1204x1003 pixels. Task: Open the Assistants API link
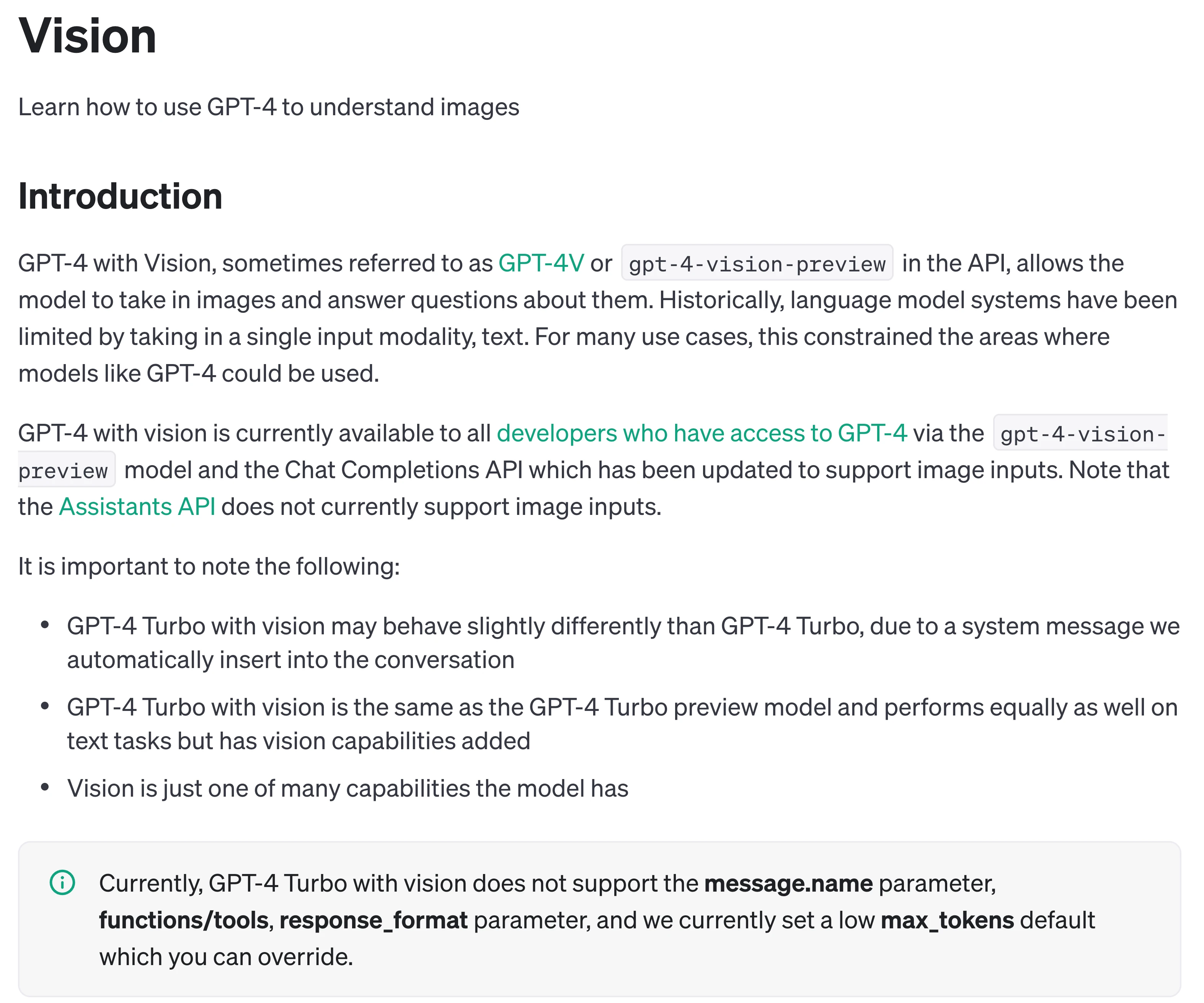pyautogui.click(x=137, y=507)
